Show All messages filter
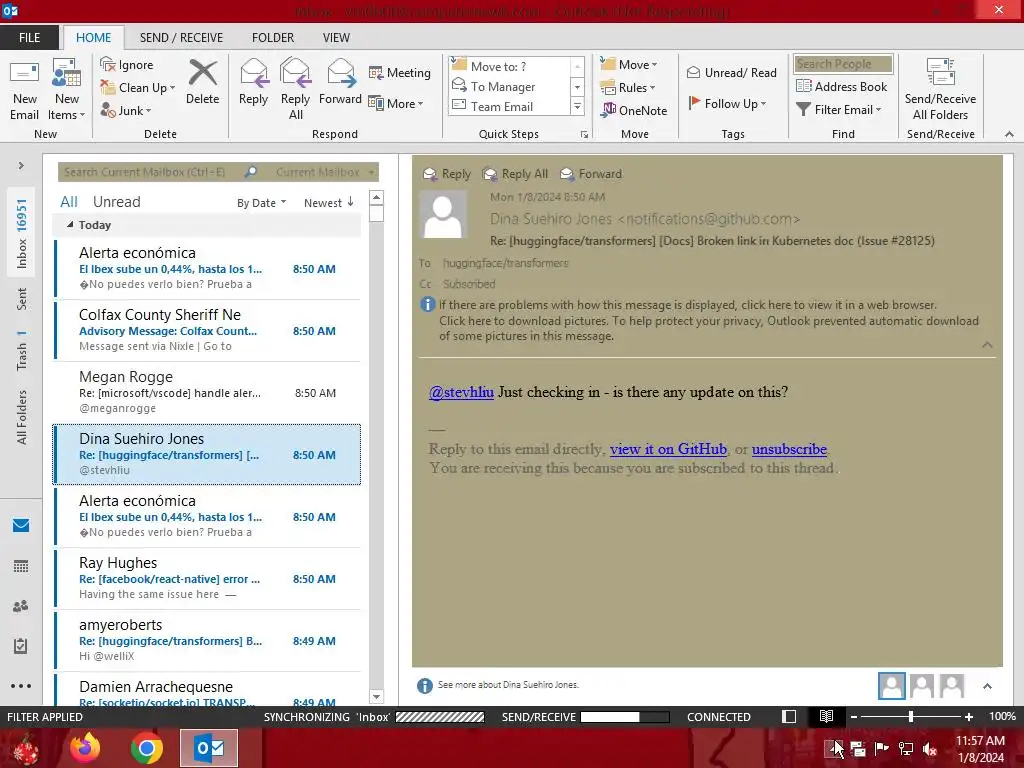This screenshot has width=1024, height=768. (x=69, y=202)
